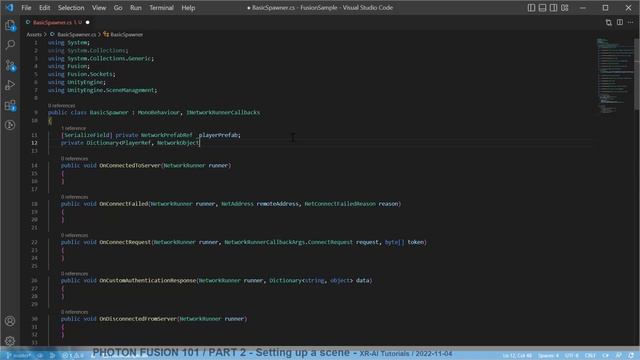Open the Extensions view
This screenshot has height=360, width=640.
coord(10,105)
